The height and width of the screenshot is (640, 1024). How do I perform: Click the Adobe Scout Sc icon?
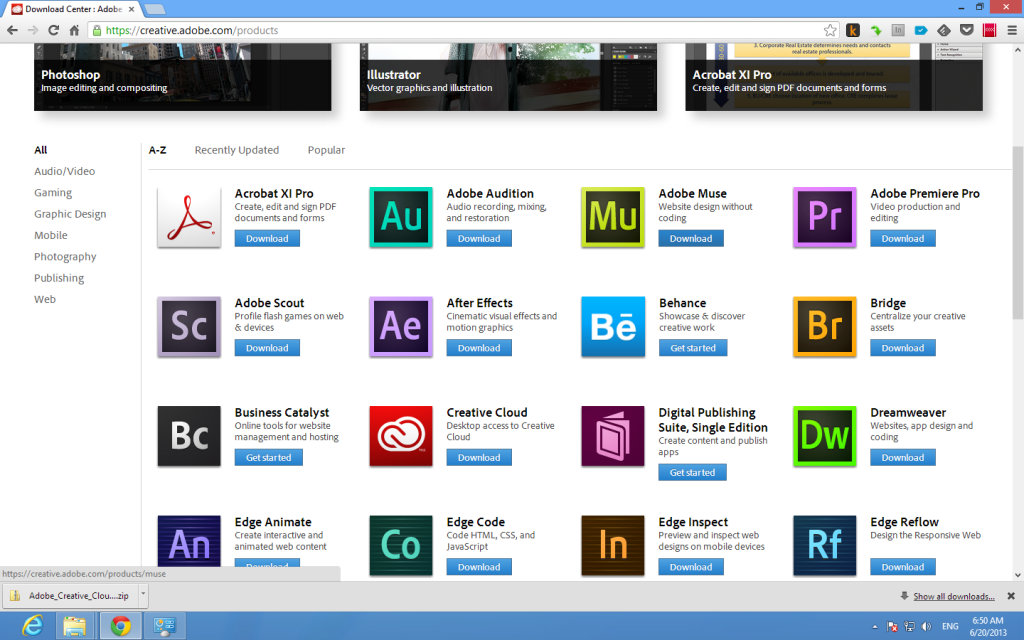click(x=188, y=327)
